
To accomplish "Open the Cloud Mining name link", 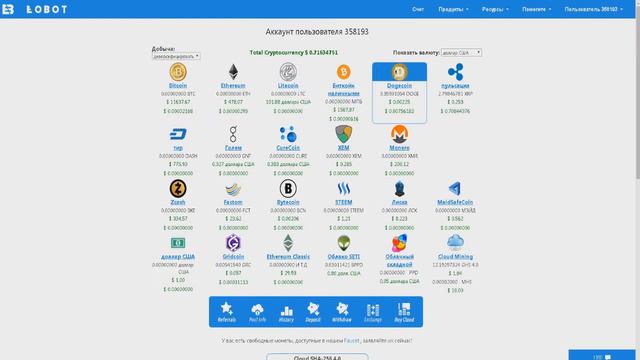I will [455, 257].
